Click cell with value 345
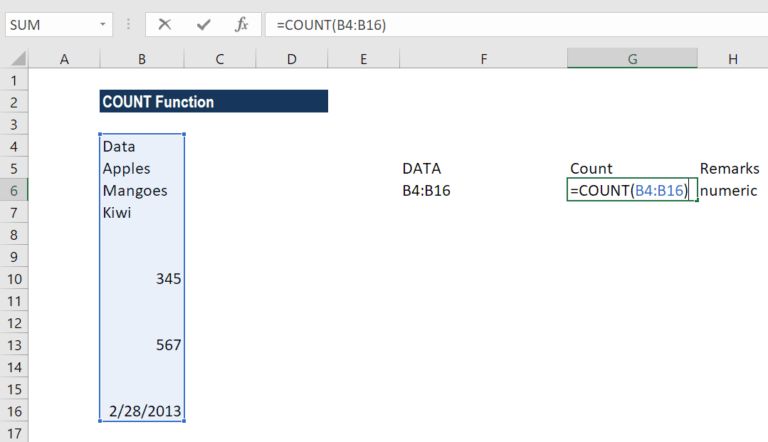The height and width of the screenshot is (442, 768). (x=142, y=279)
